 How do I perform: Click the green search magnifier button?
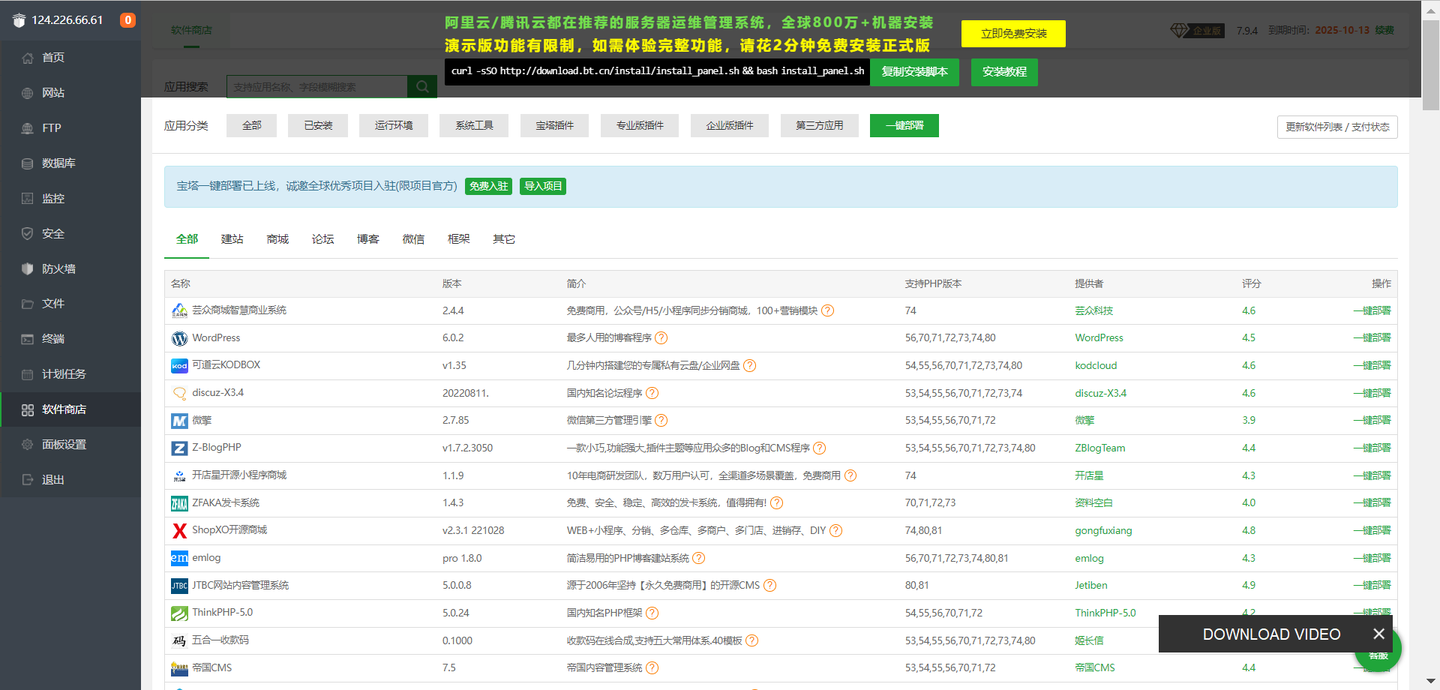click(422, 87)
